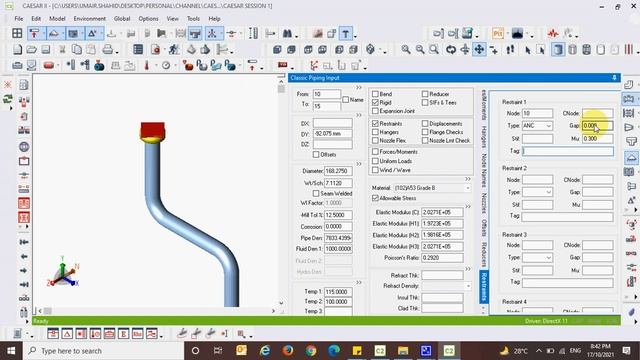Viewport: 640px width, 360px height.
Task: Check the Reducer checkbox
Action: 425,94
